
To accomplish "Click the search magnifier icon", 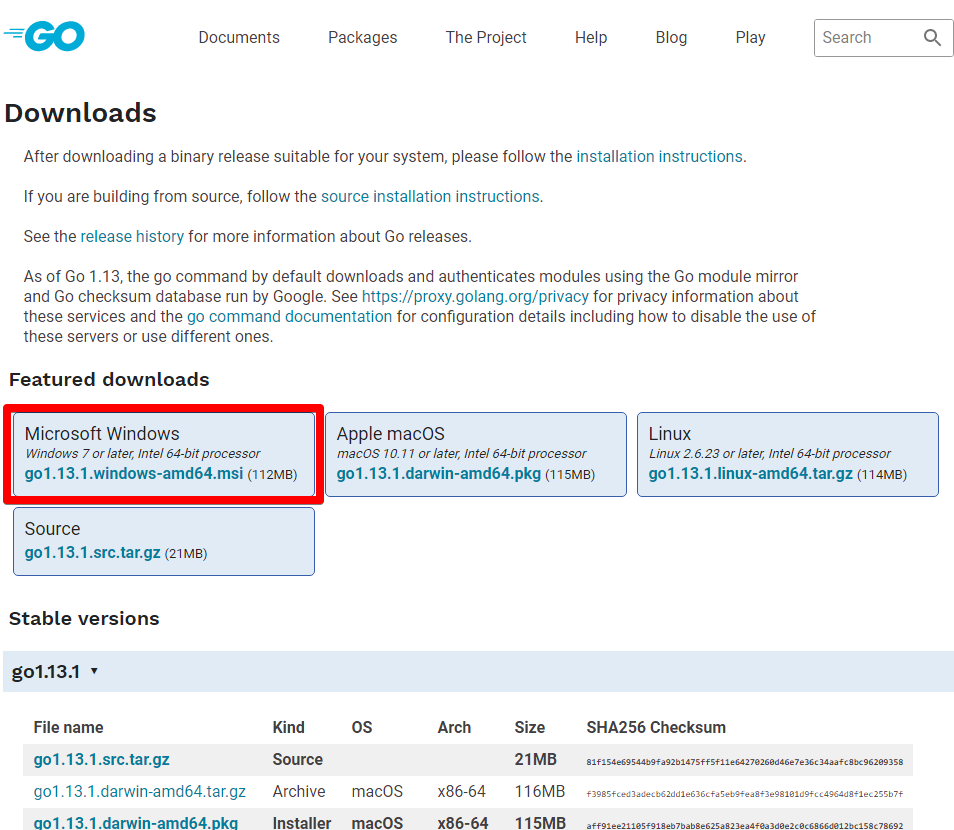I will click(x=932, y=38).
